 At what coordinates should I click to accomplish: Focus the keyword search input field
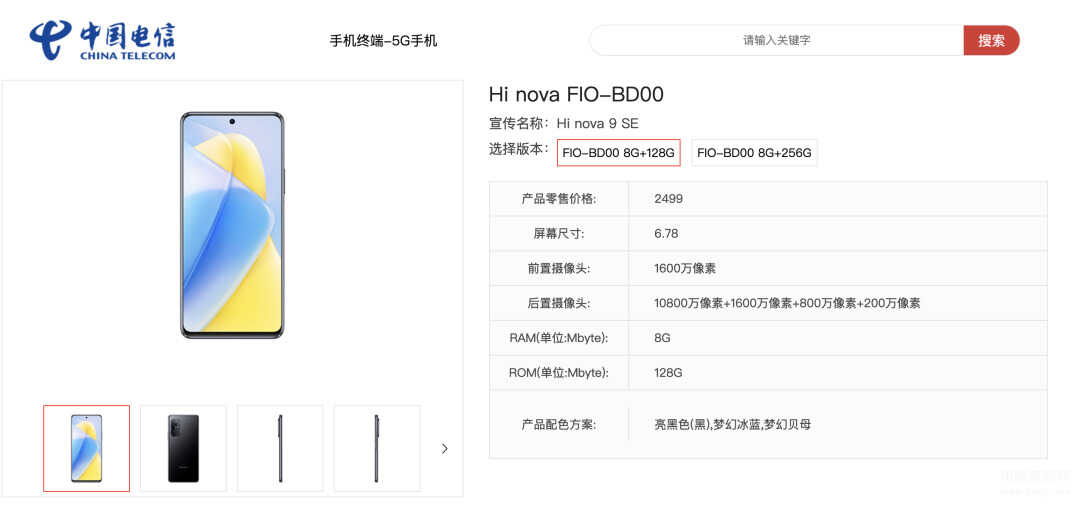coord(776,40)
